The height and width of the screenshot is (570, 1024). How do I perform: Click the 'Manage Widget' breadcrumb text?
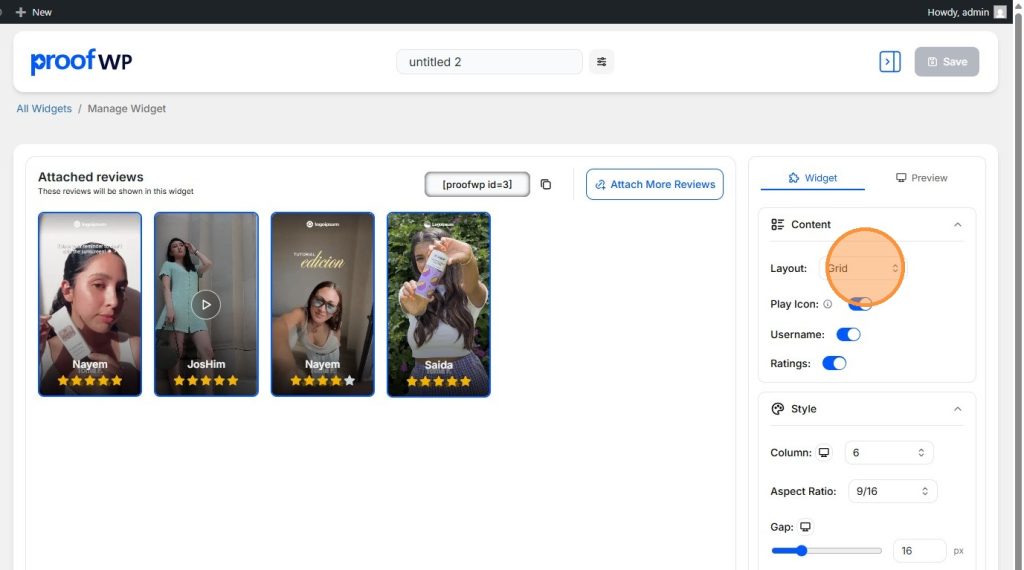(127, 108)
